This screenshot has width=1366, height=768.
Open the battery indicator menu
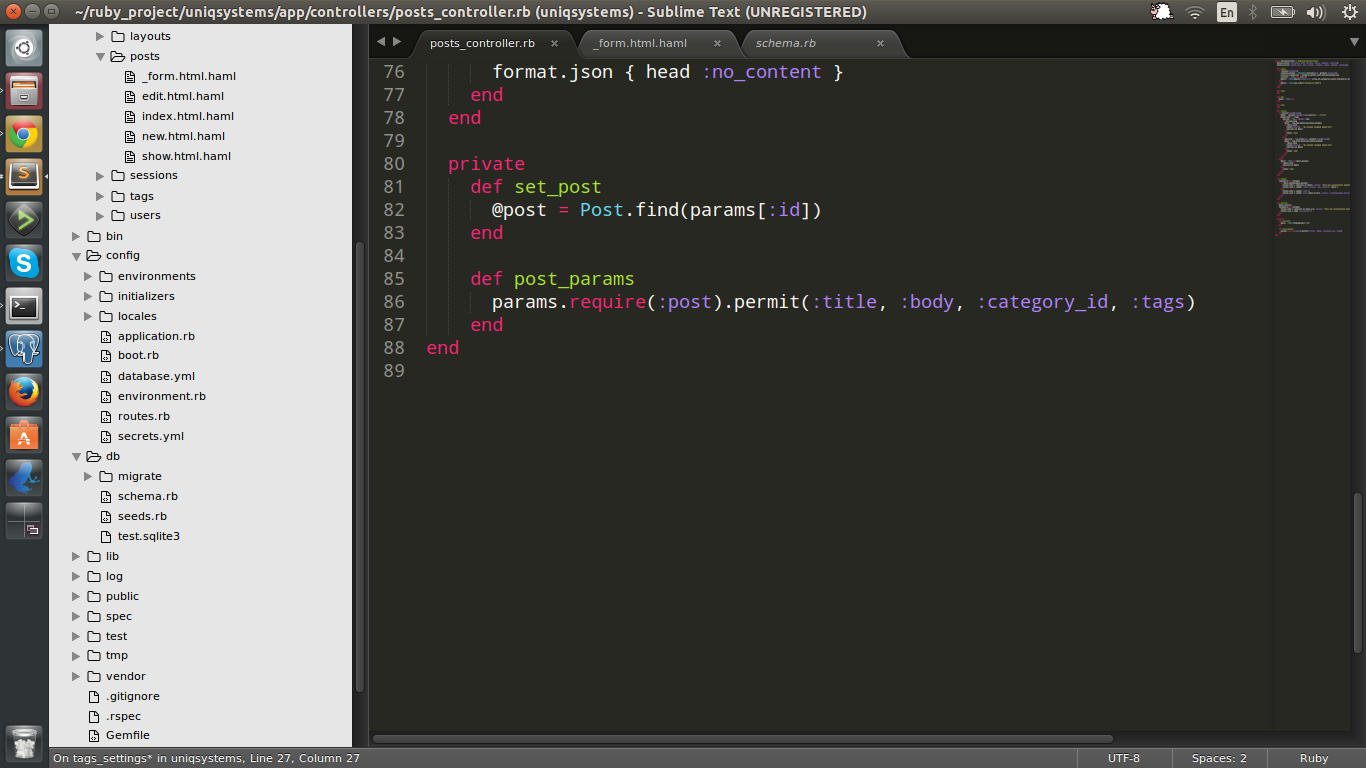(1283, 12)
